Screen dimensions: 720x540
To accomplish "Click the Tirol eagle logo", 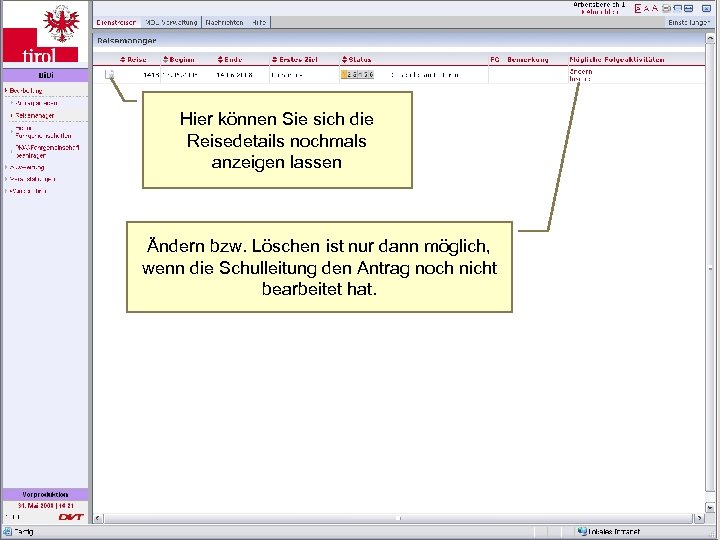I will (61, 23).
